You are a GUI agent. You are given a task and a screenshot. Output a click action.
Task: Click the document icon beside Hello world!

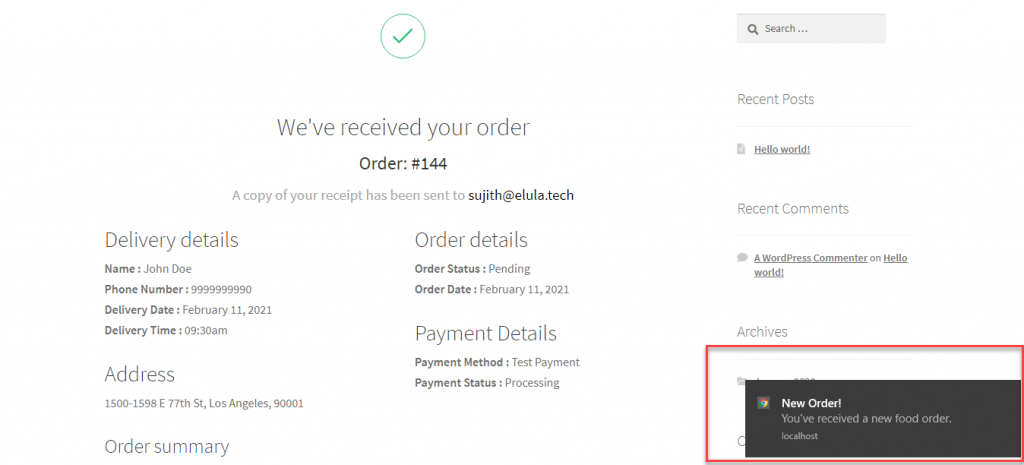741,149
